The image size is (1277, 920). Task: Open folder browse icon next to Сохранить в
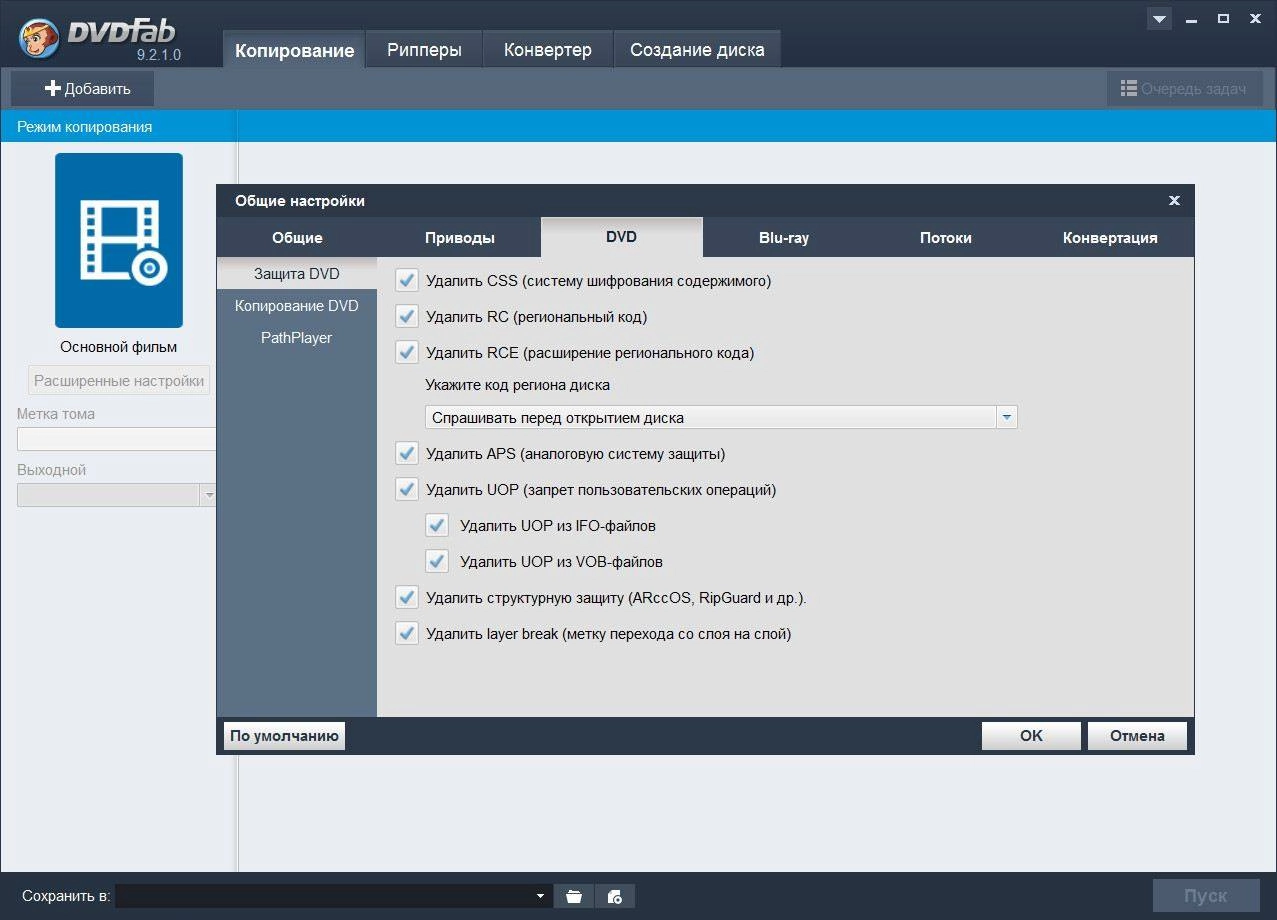tap(574, 896)
